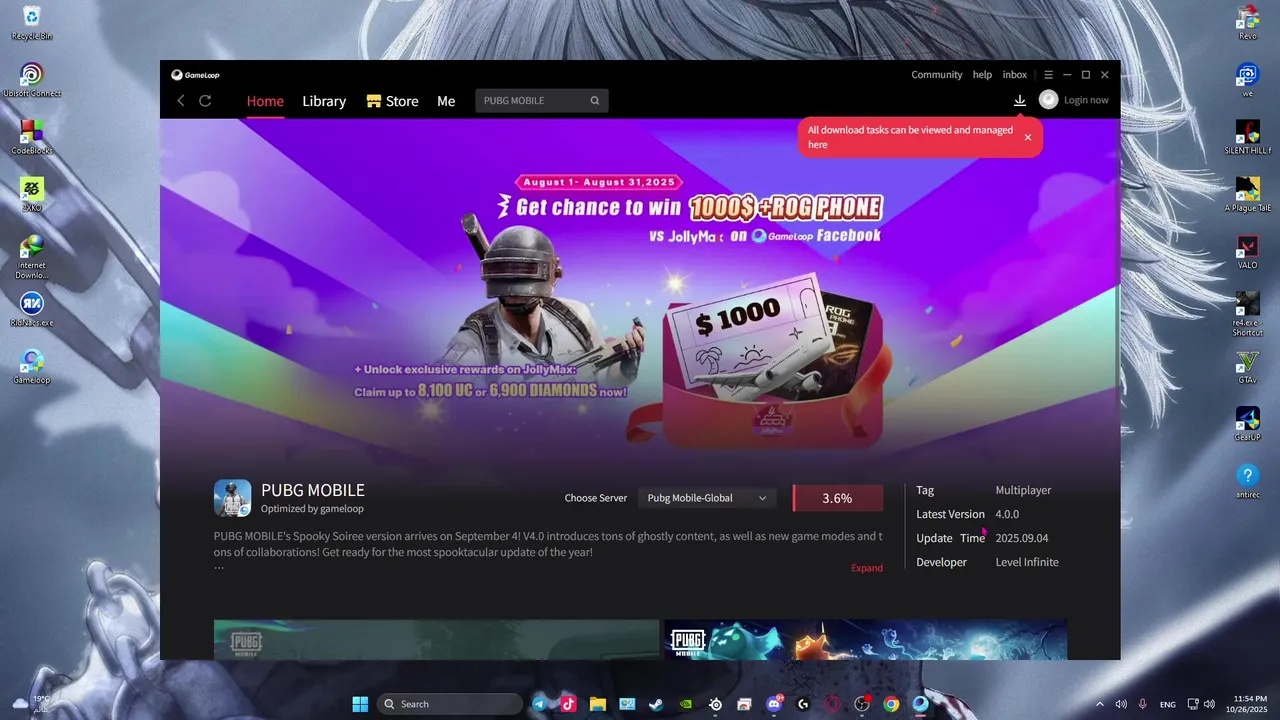Click the 'Level Infinite' developer text
The height and width of the screenshot is (720, 1280).
click(x=1027, y=562)
